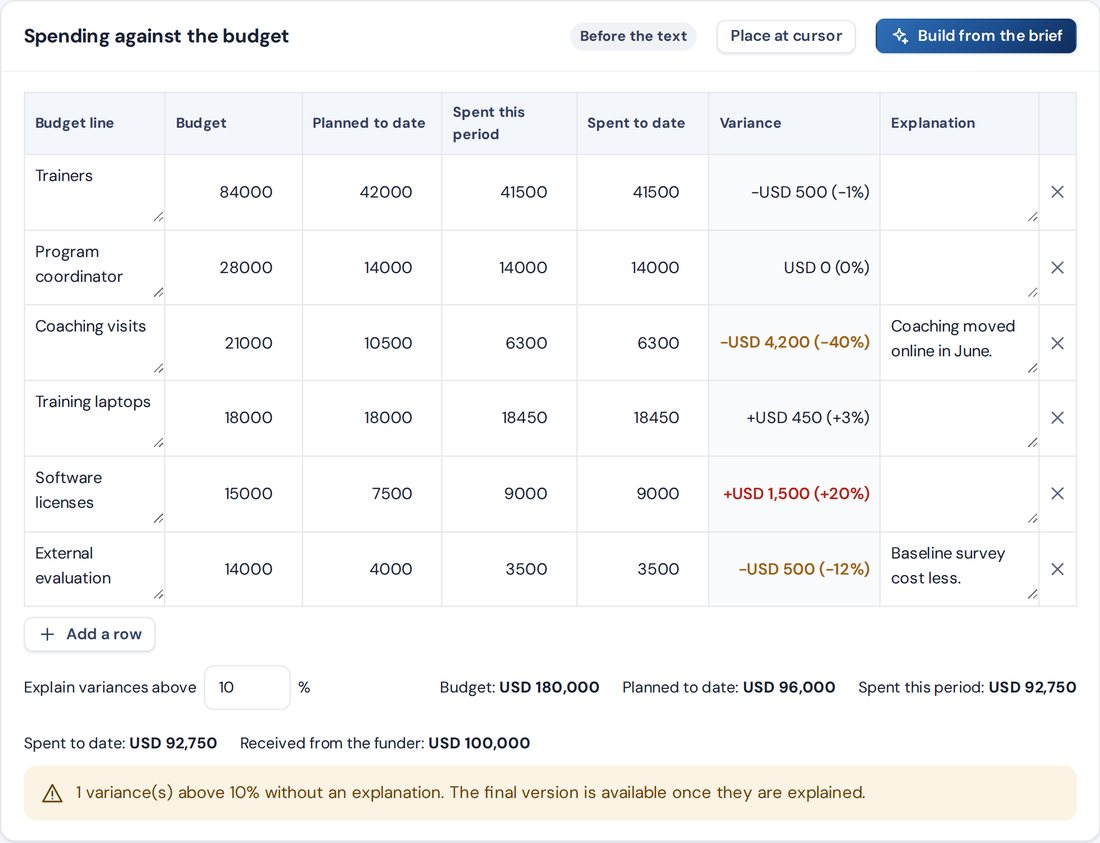Image resolution: width=1100 pixels, height=843 pixels.
Task: Edit the Program coordinator line name
Action: click(95, 267)
